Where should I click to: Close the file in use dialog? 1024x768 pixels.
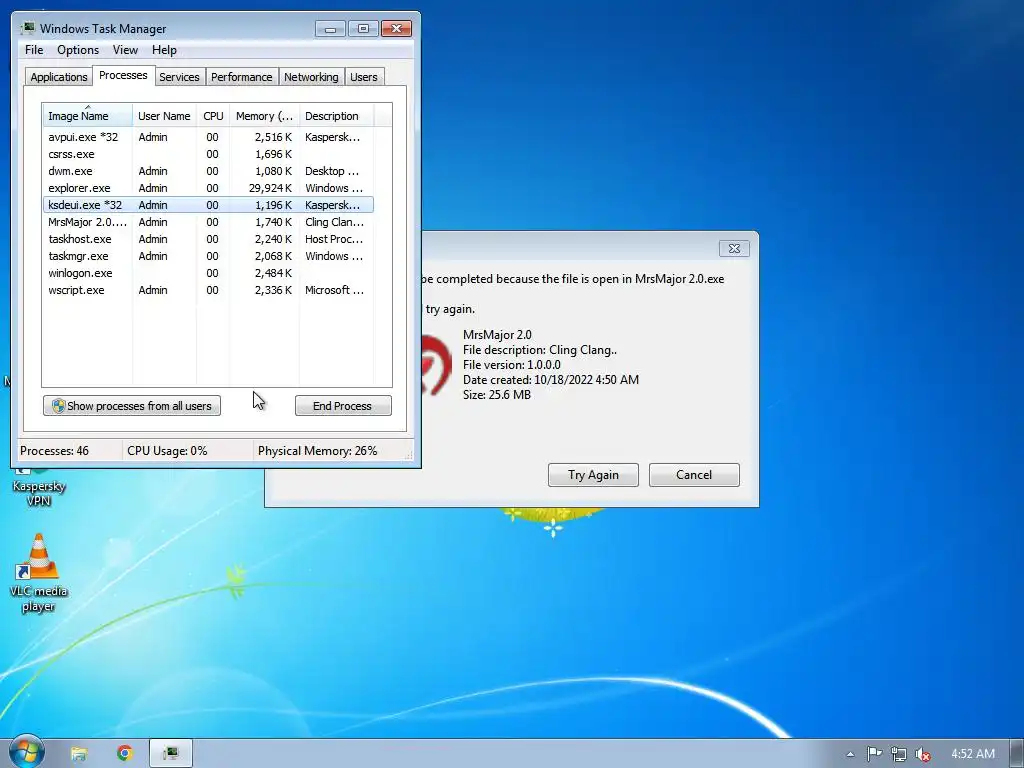(734, 248)
